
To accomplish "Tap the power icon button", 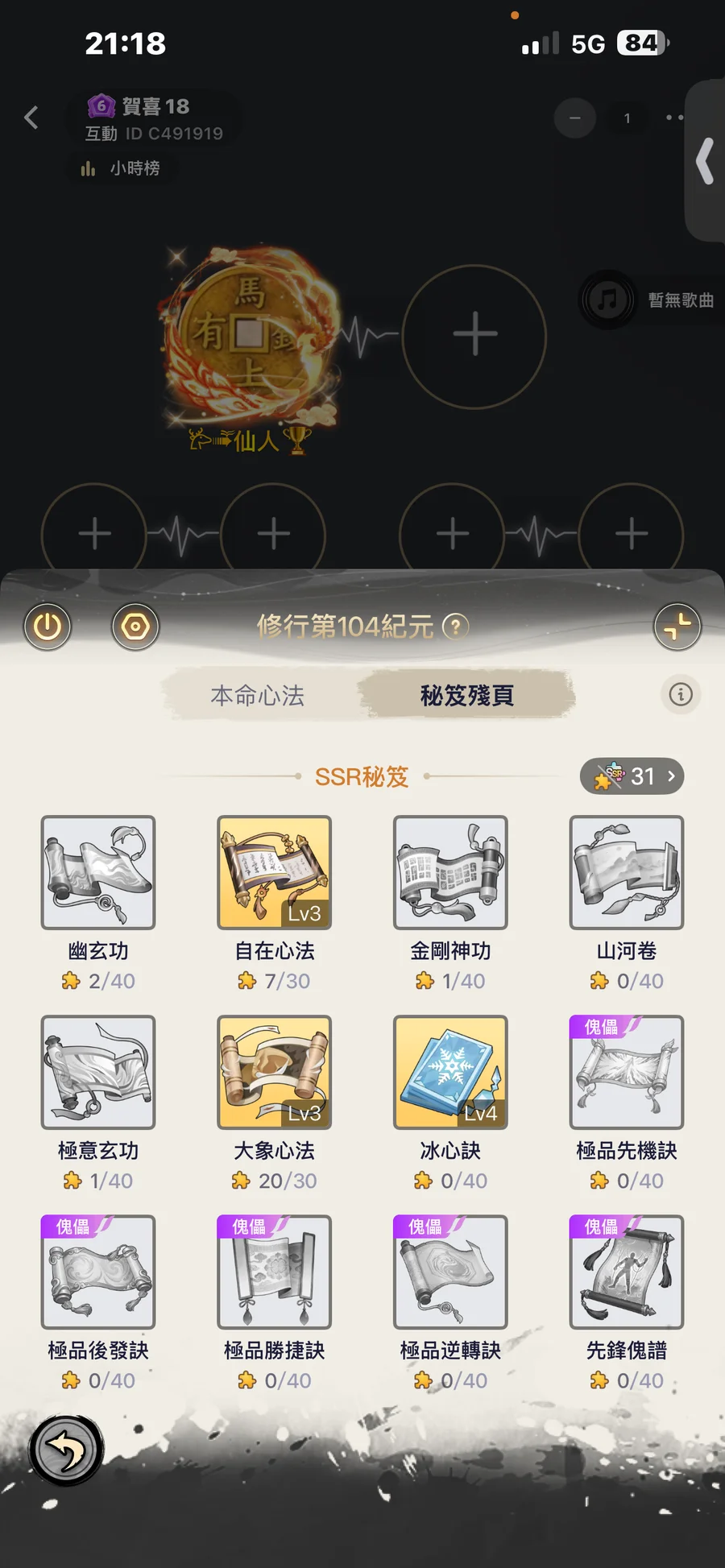I will click(48, 626).
